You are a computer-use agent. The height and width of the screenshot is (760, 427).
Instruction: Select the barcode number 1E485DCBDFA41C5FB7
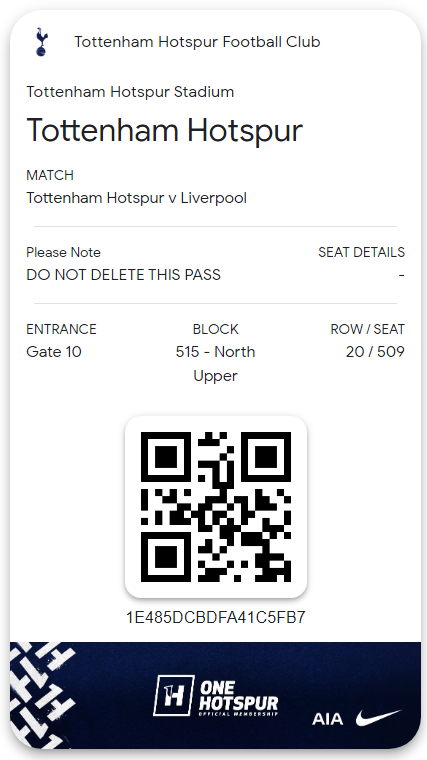[216, 617]
